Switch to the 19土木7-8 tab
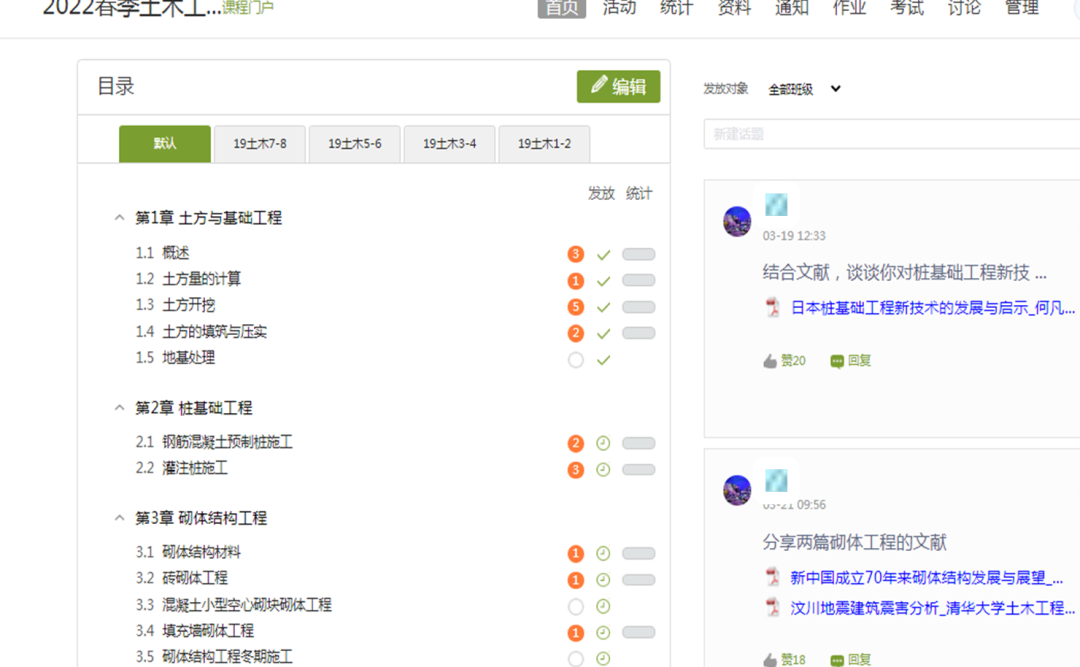 (x=260, y=144)
